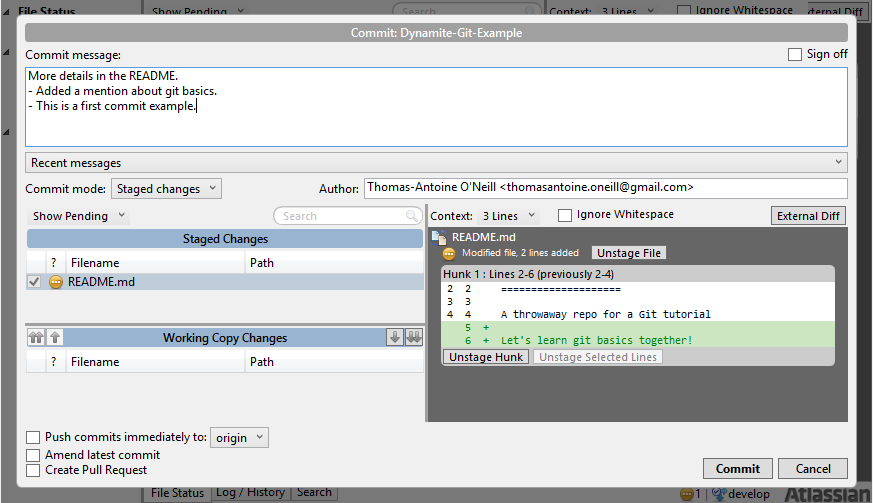Click the Commit button
Image resolution: width=873 pixels, height=503 pixels.
[x=737, y=468]
